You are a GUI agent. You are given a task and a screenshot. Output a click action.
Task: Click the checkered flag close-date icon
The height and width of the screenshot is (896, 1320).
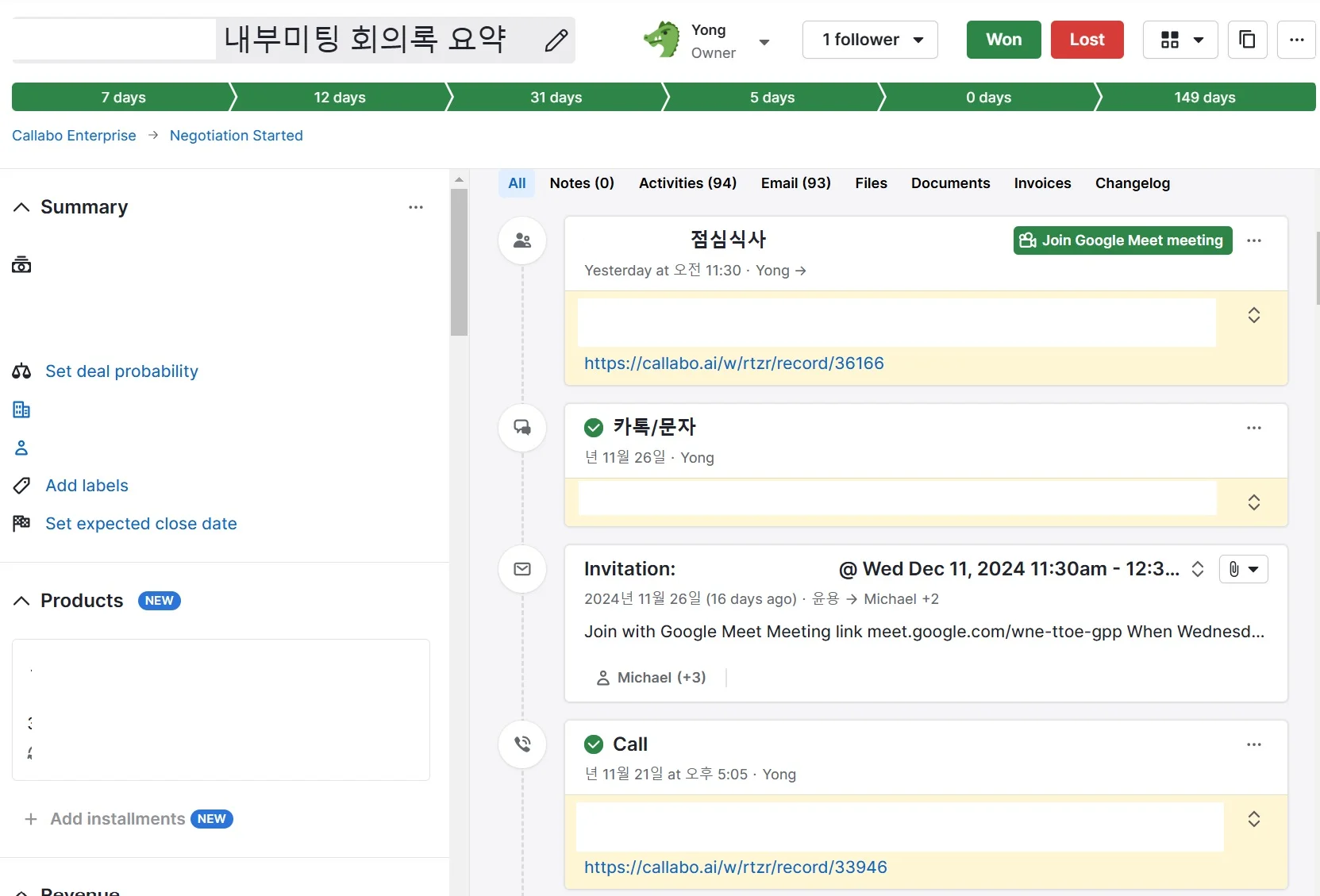click(x=21, y=524)
